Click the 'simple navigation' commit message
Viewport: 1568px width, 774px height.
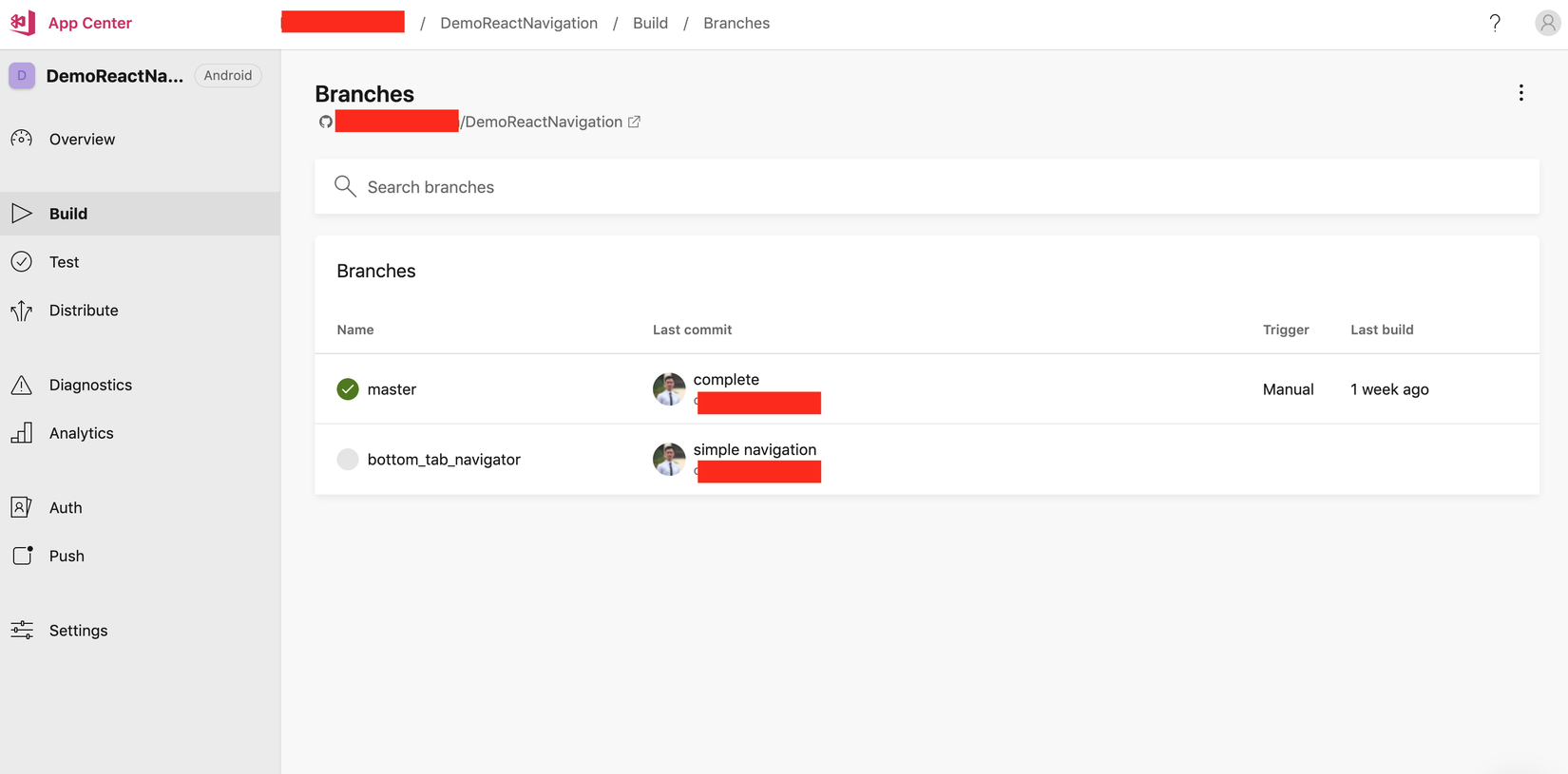(755, 449)
